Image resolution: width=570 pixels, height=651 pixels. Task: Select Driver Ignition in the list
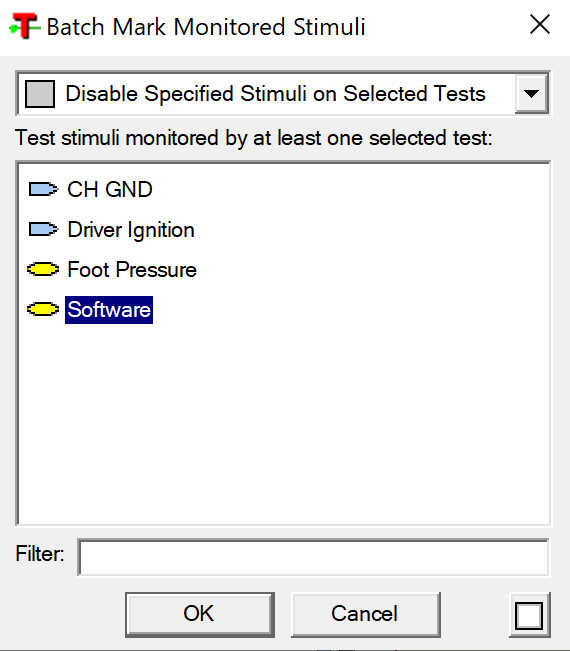[x=131, y=230]
